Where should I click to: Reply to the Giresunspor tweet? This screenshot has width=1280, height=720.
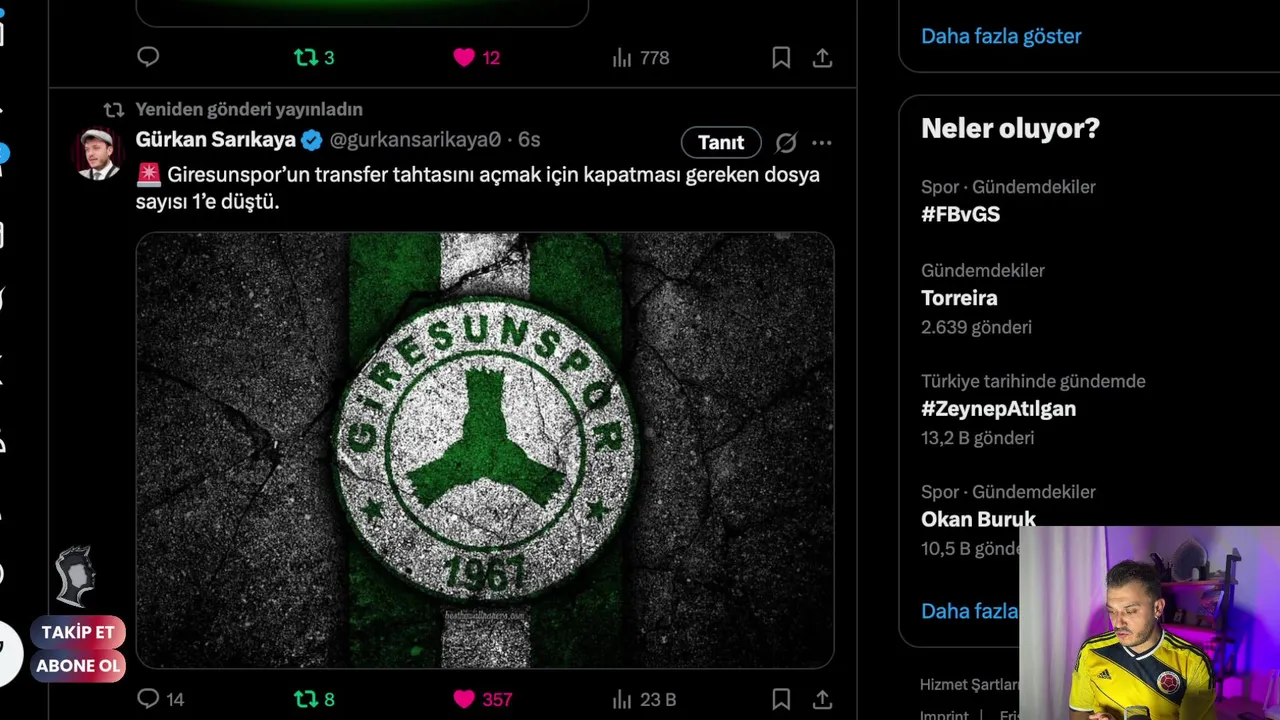(x=148, y=699)
